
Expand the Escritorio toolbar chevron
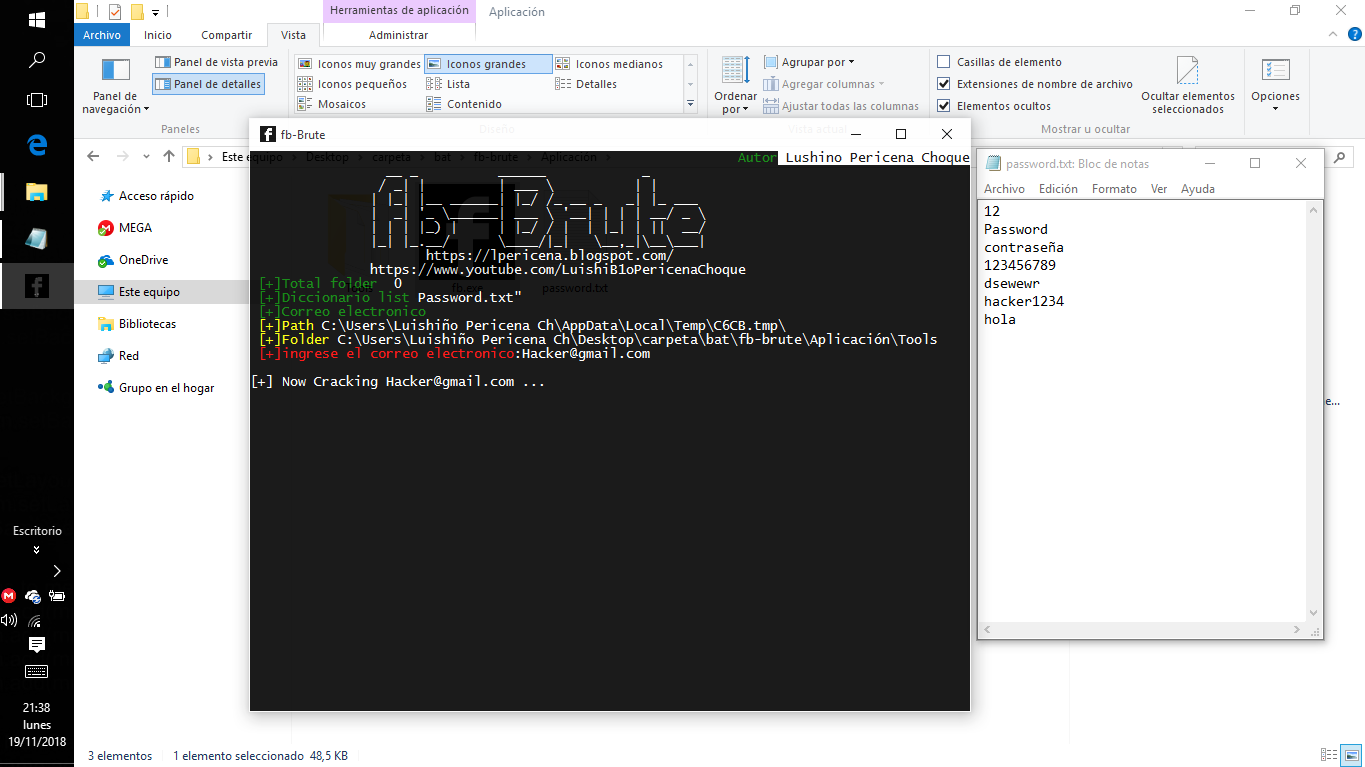pos(37,549)
